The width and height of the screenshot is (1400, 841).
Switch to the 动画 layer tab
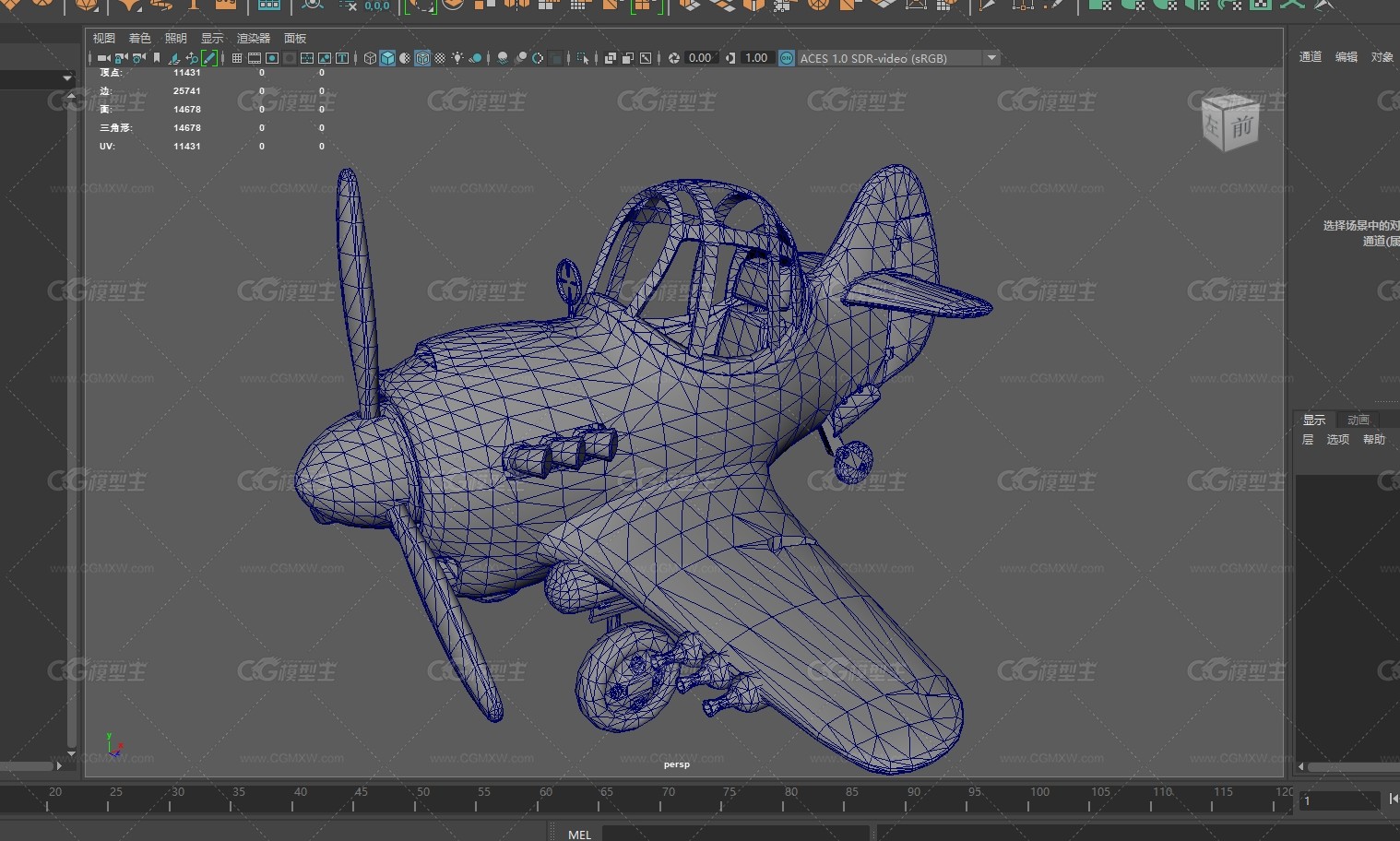1358,420
